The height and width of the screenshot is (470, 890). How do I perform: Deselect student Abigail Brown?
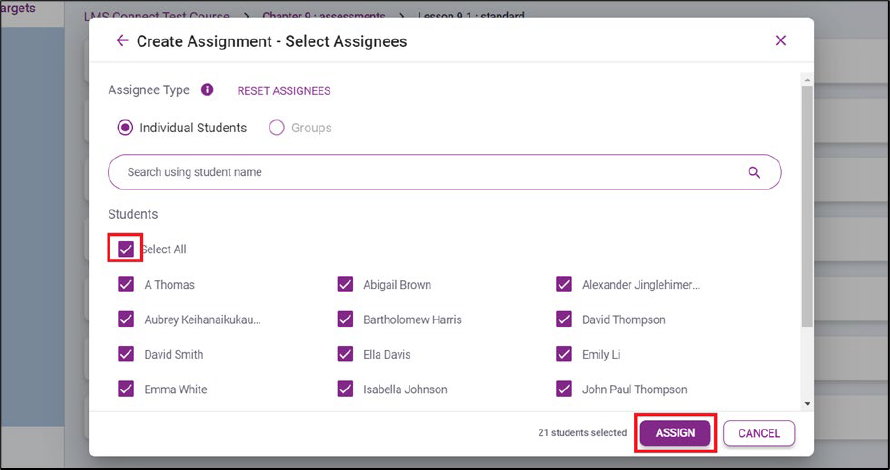(x=345, y=285)
